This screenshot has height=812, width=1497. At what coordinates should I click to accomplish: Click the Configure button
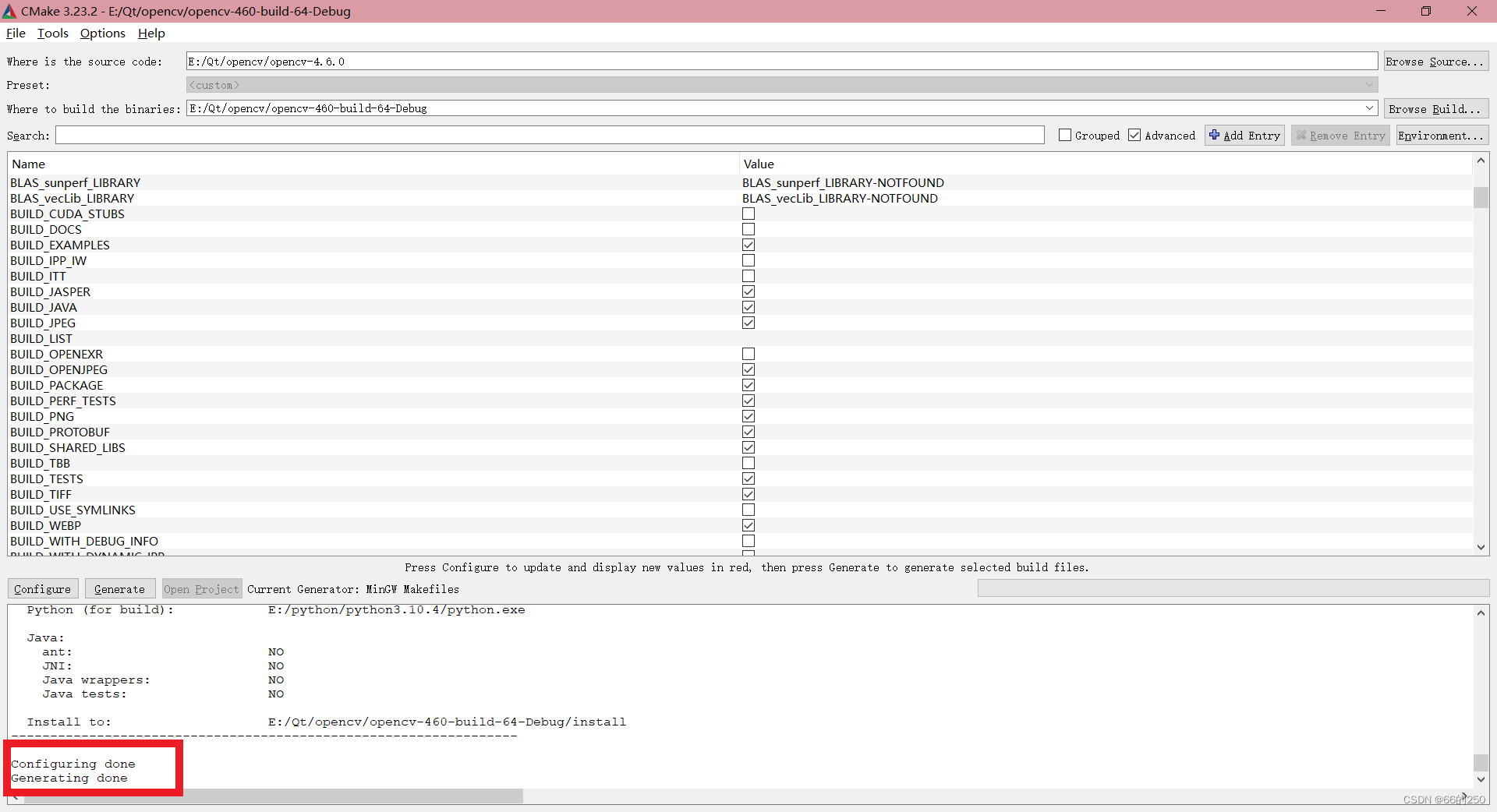pos(42,589)
